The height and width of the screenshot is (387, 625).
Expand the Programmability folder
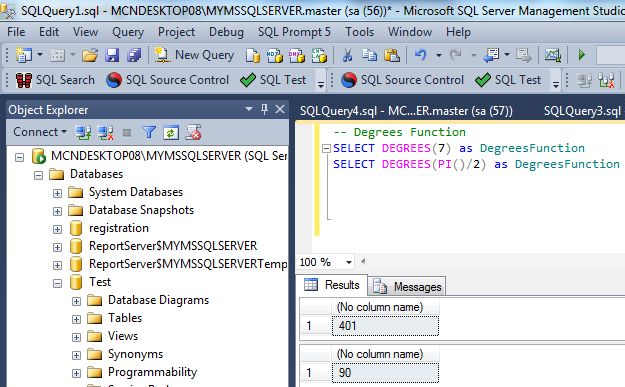77,373
